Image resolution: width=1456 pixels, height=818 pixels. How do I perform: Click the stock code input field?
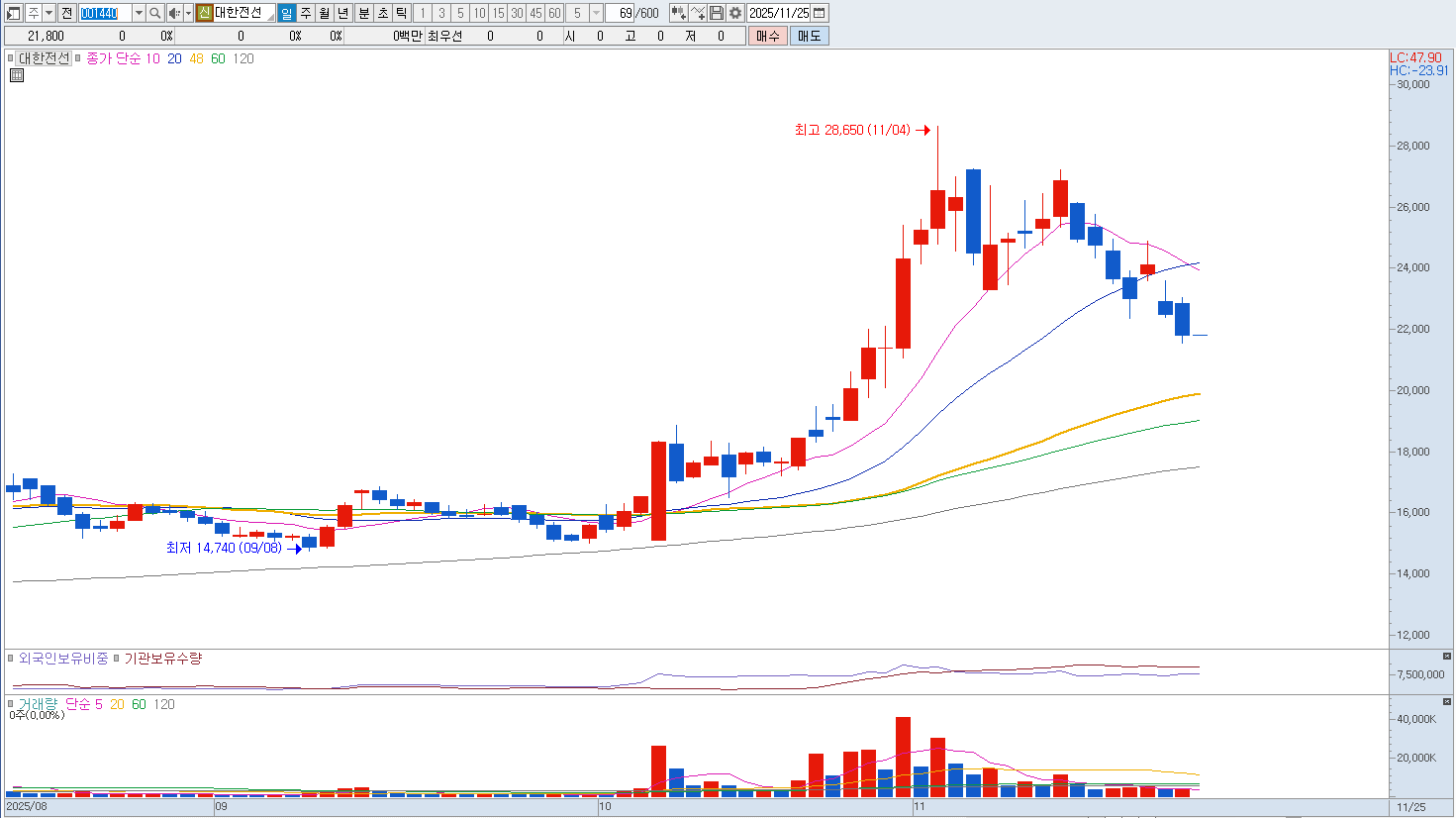[104, 13]
